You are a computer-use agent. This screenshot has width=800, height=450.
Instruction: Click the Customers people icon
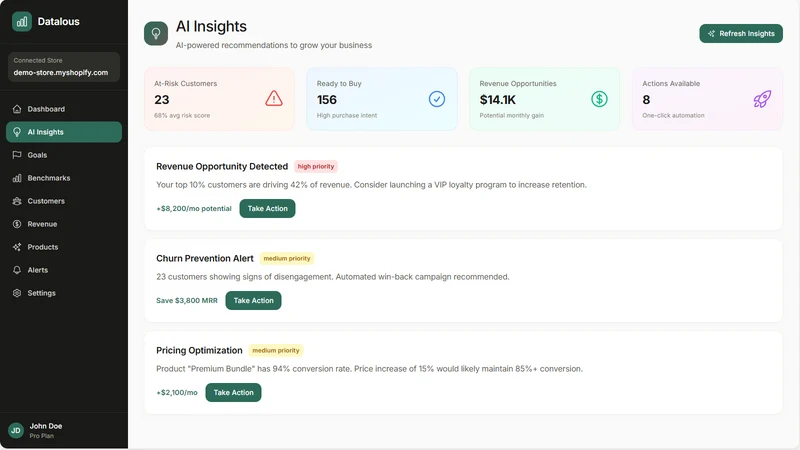[17, 201]
